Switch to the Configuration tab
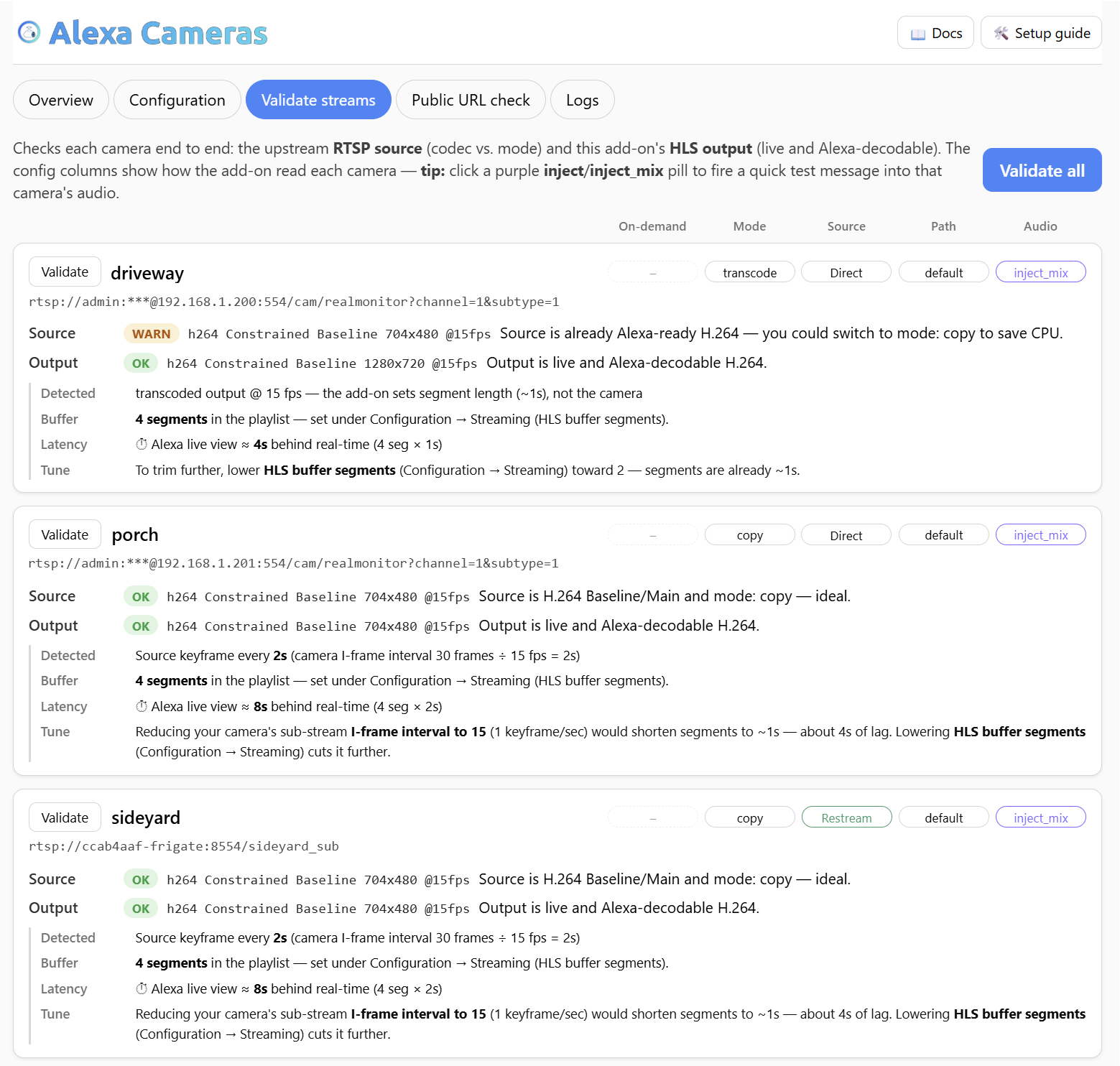Screen dimensions: 1120x1066 pyautogui.click(x=177, y=100)
